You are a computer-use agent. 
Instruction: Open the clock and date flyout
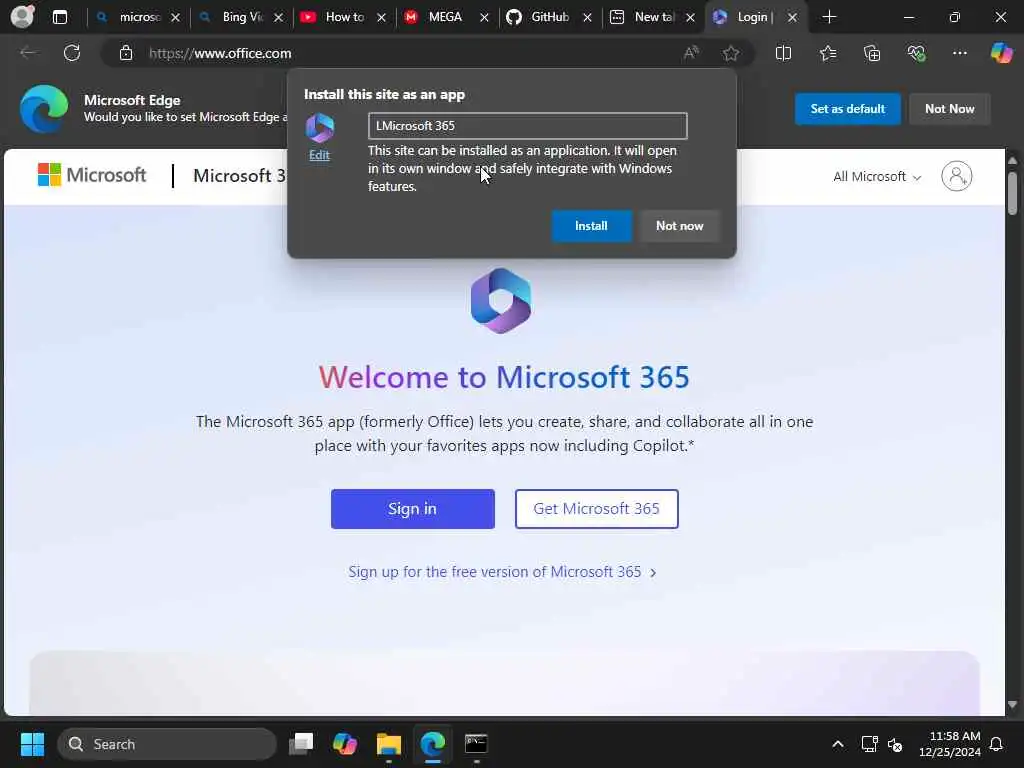[x=950, y=744]
